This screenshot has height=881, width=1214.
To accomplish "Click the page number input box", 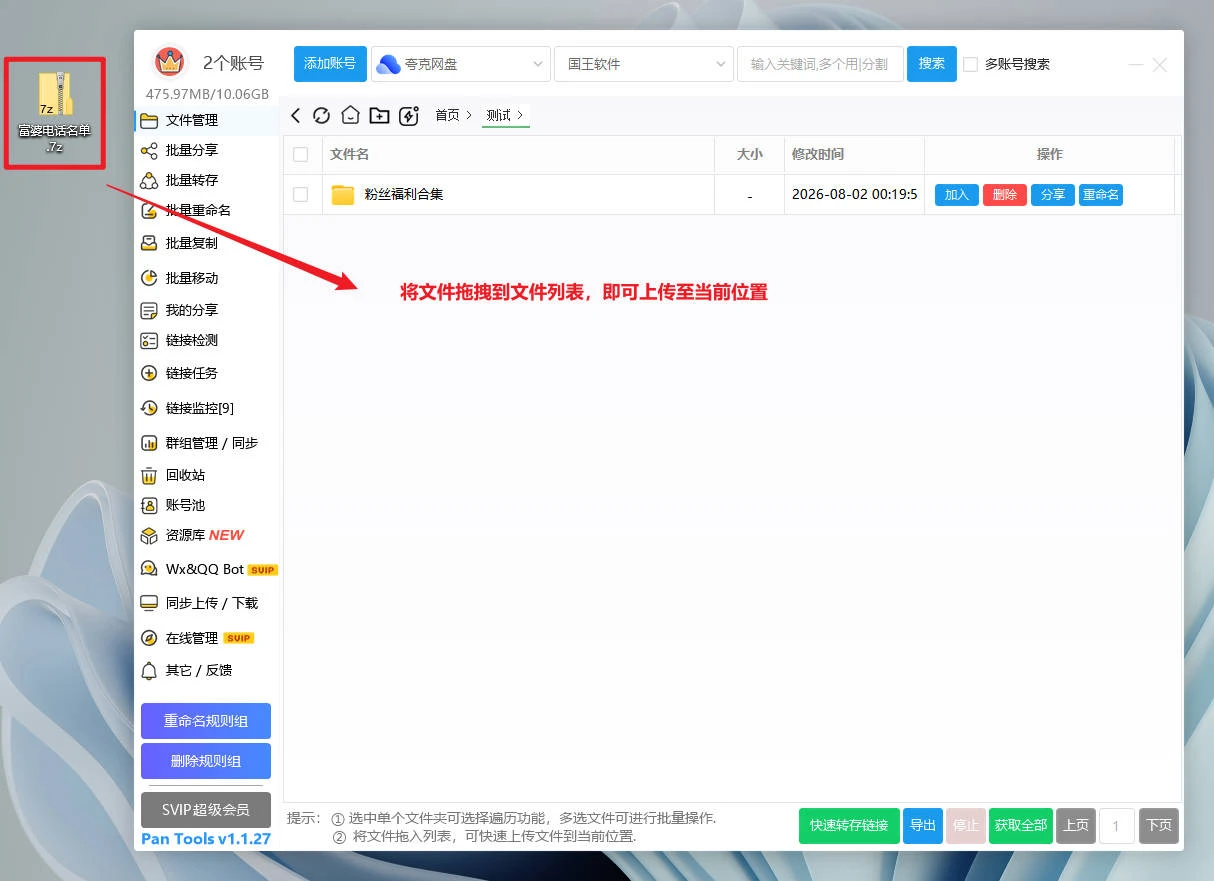I will tap(1117, 826).
